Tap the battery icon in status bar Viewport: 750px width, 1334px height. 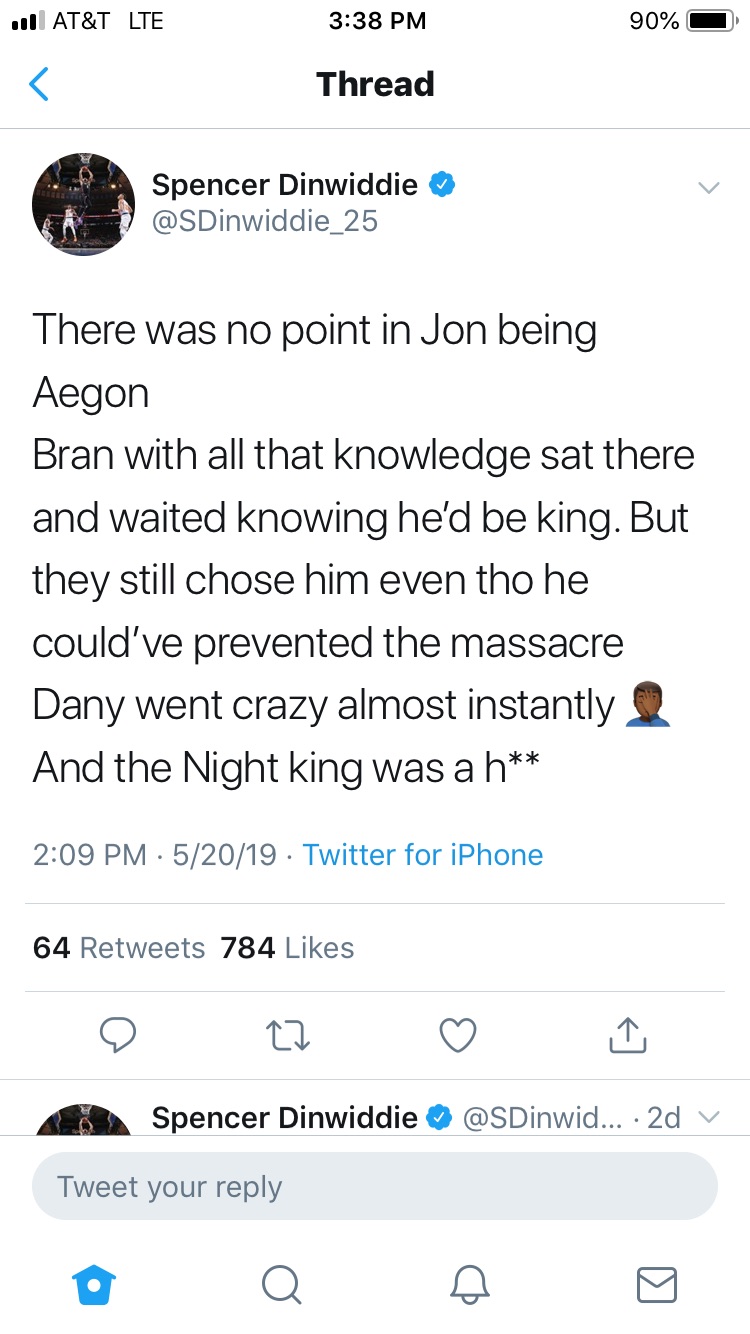pos(711,21)
